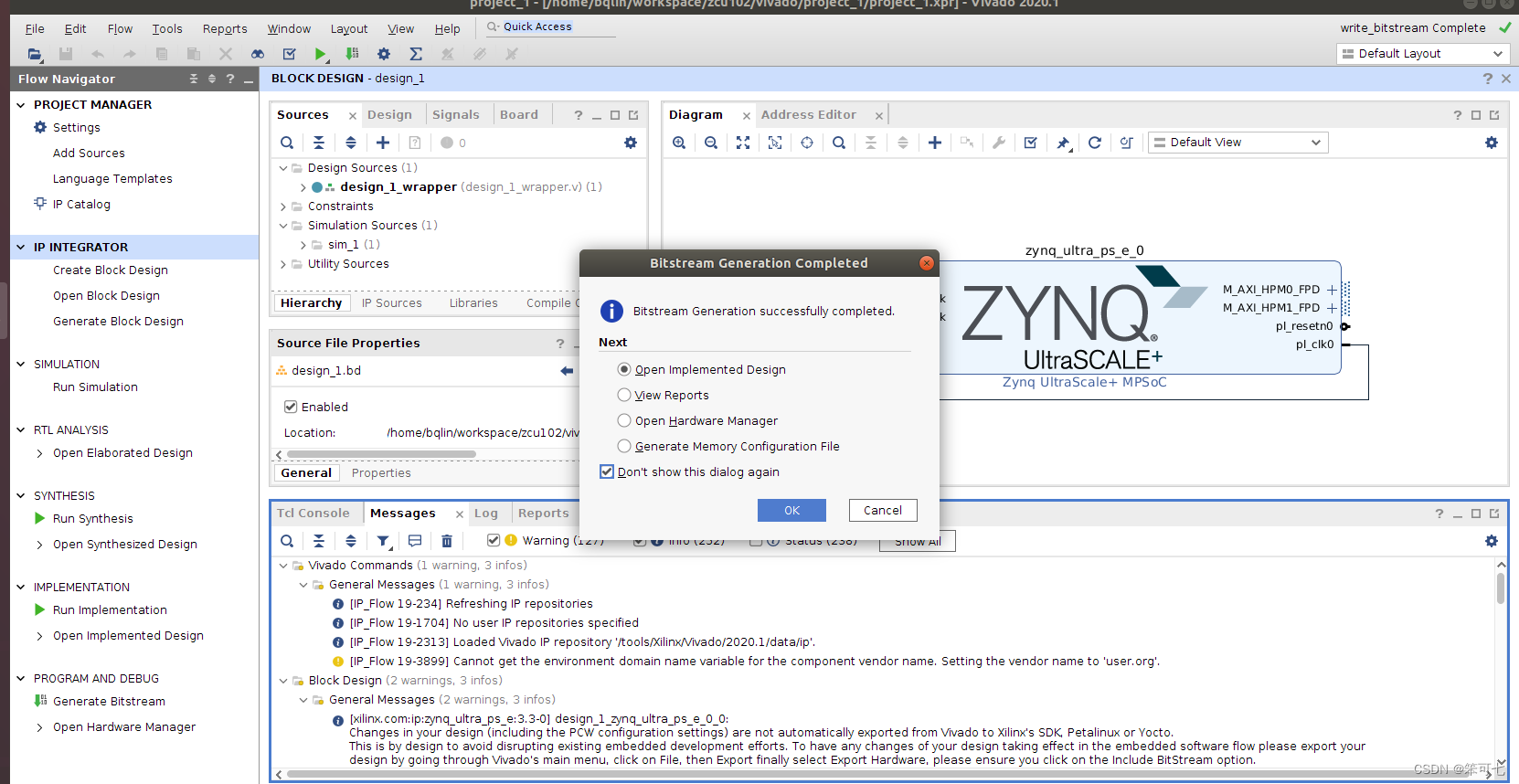
Task: Click the Validate Design checkmark icon in diagram toolbar
Action: 1031,143
